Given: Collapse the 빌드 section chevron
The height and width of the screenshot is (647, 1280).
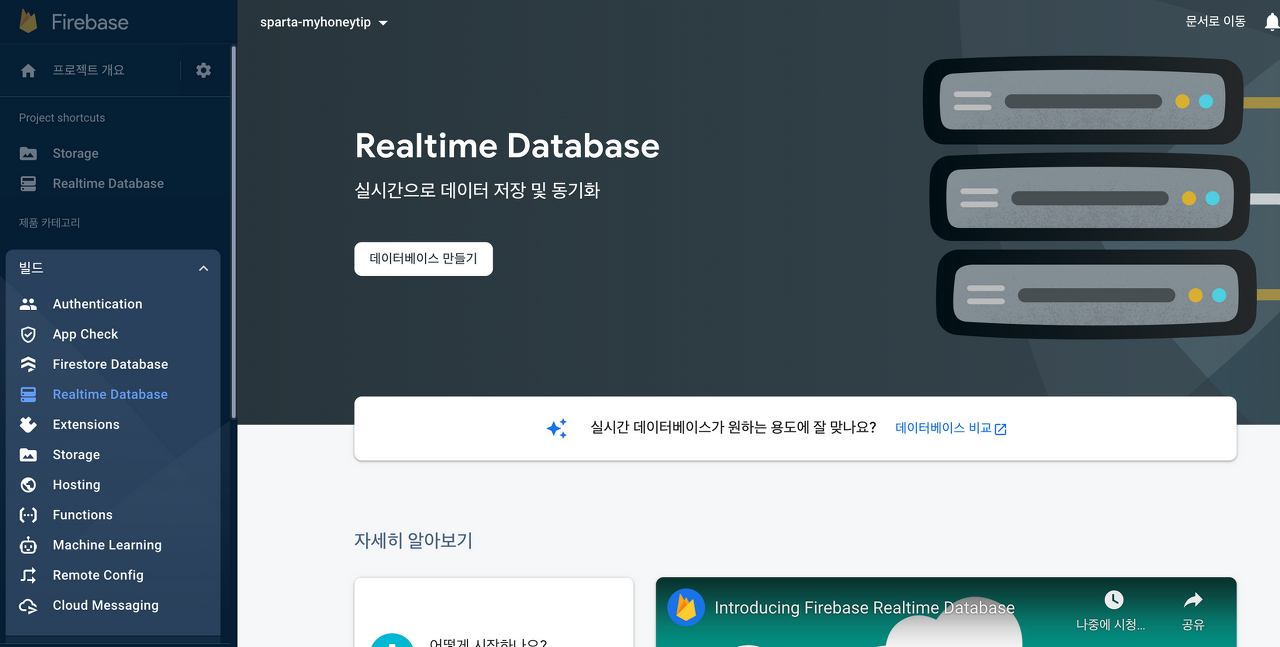Looking at the screenshot, I should (x=203, y=268).
